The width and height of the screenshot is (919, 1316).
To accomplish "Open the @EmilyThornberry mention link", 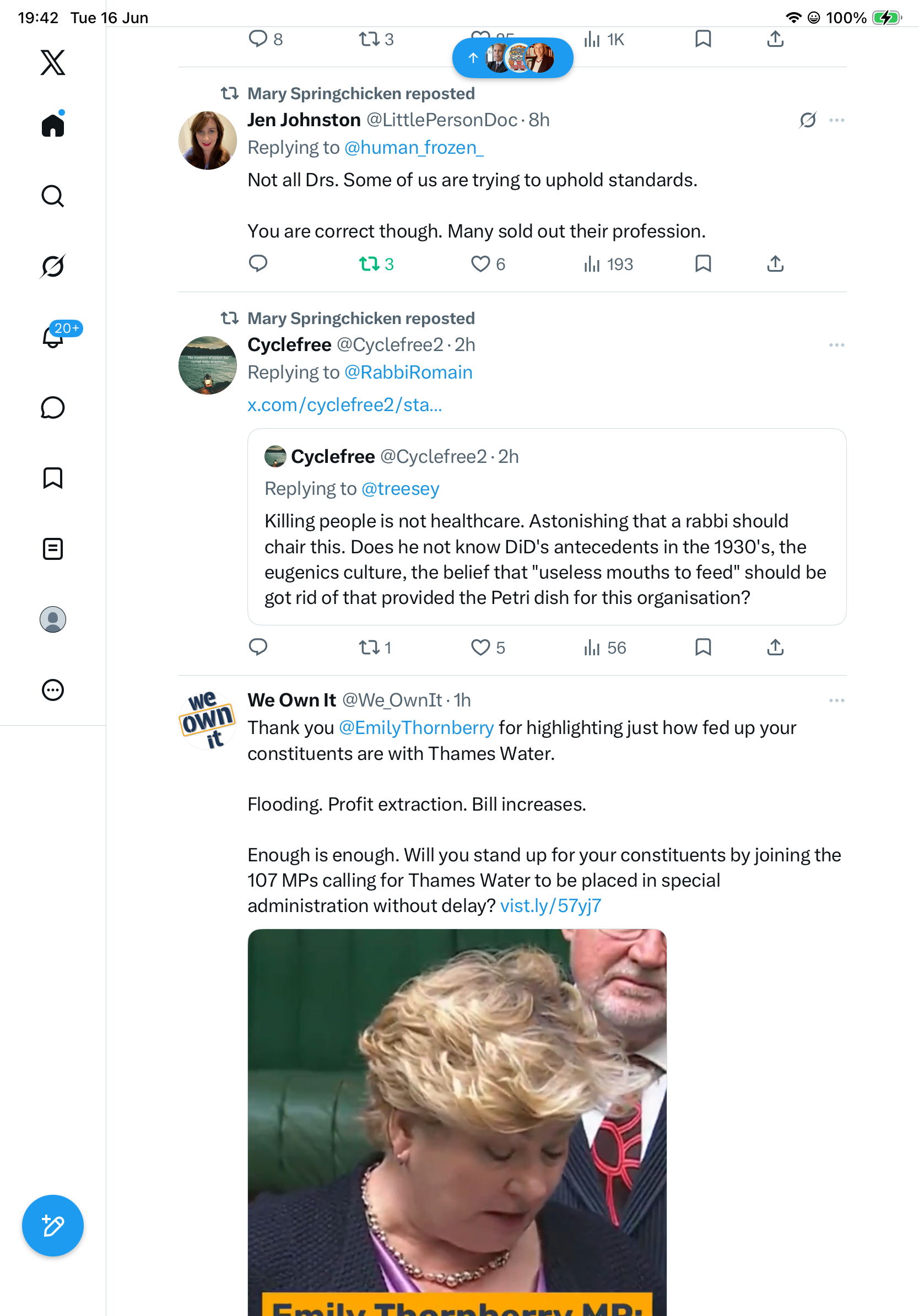I will 417,727.
